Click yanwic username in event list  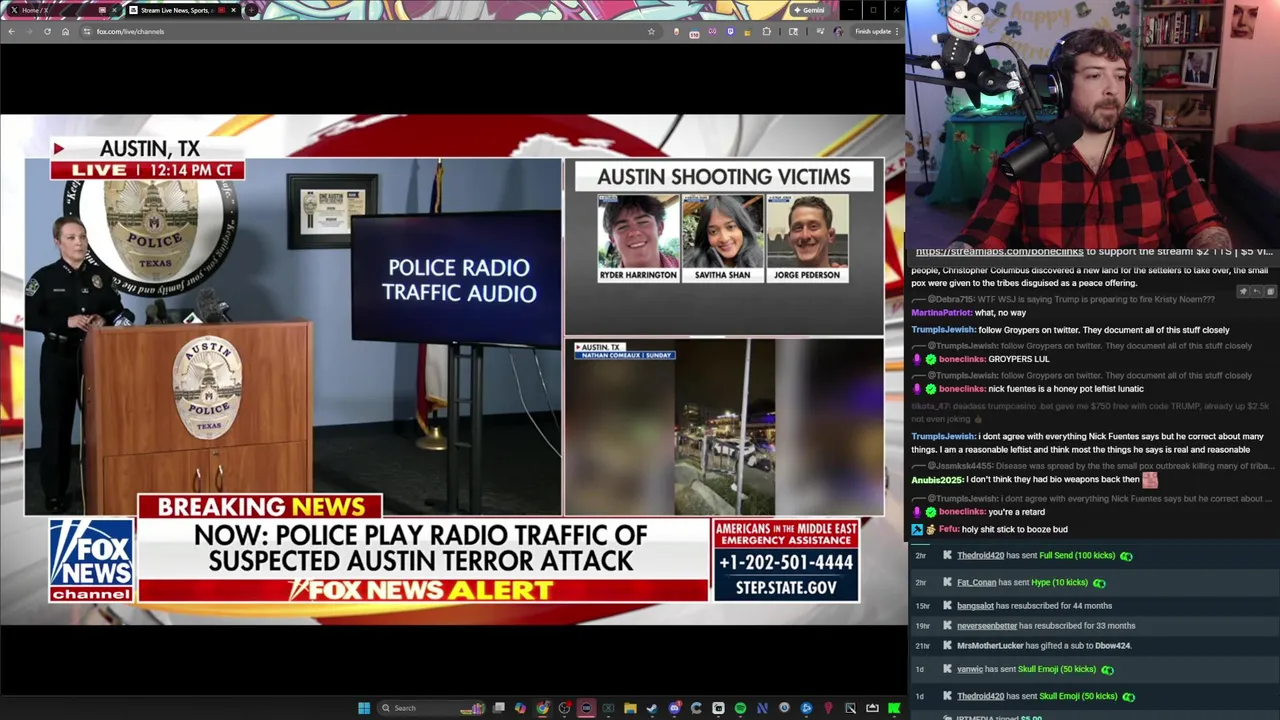[969, 670]
